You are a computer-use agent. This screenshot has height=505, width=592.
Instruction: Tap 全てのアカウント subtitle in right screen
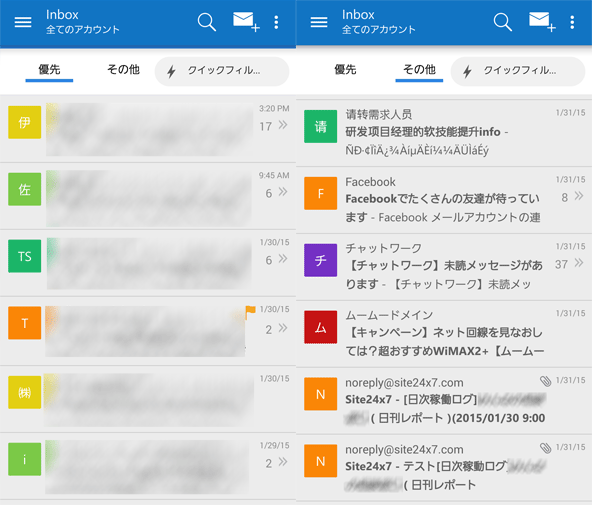[x=379, y=29]
